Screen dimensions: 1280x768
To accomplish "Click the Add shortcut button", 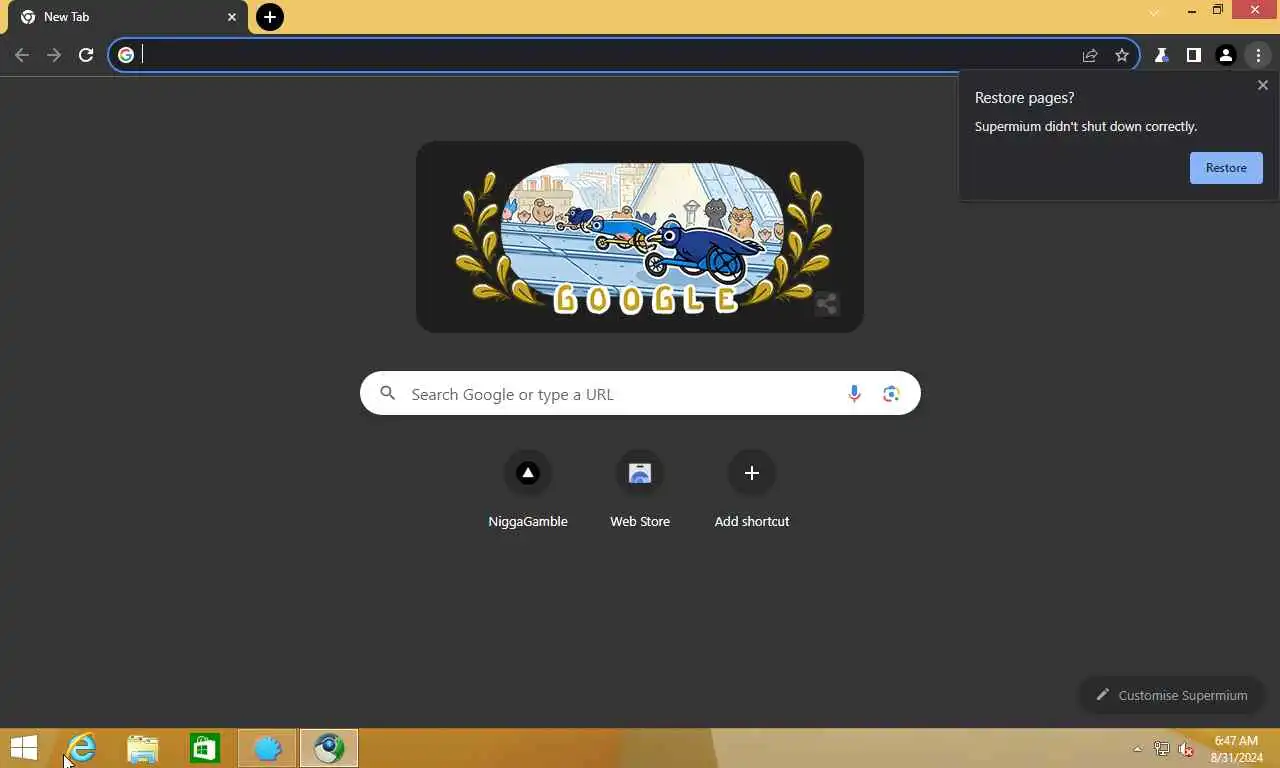I will tap(752, 490).
